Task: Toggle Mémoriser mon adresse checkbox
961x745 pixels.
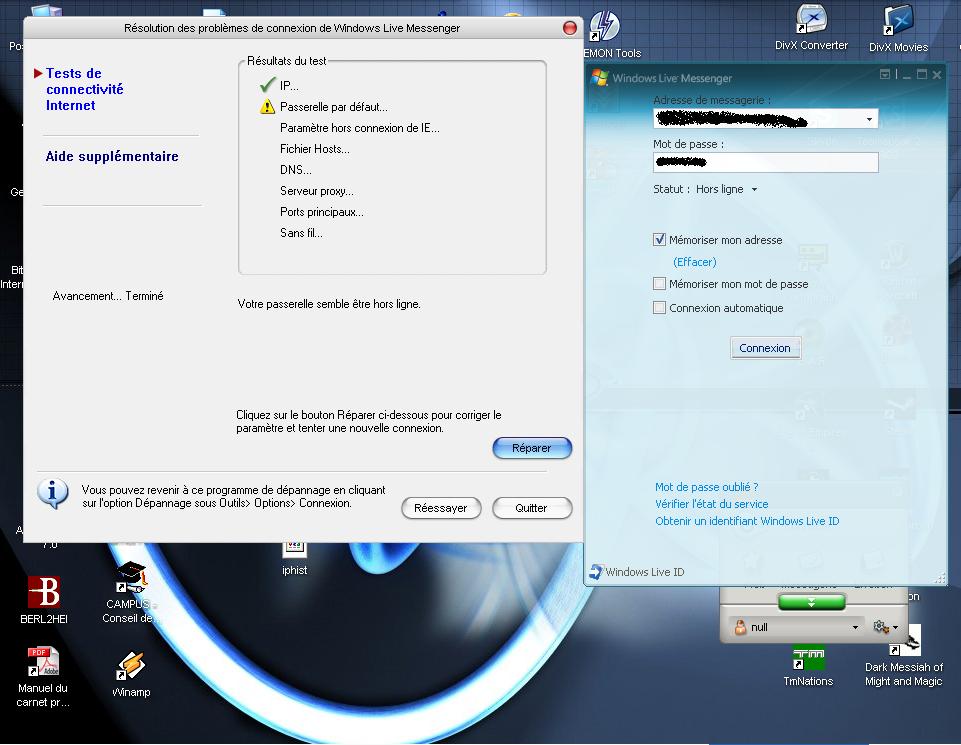Action: tap(659, 240)
